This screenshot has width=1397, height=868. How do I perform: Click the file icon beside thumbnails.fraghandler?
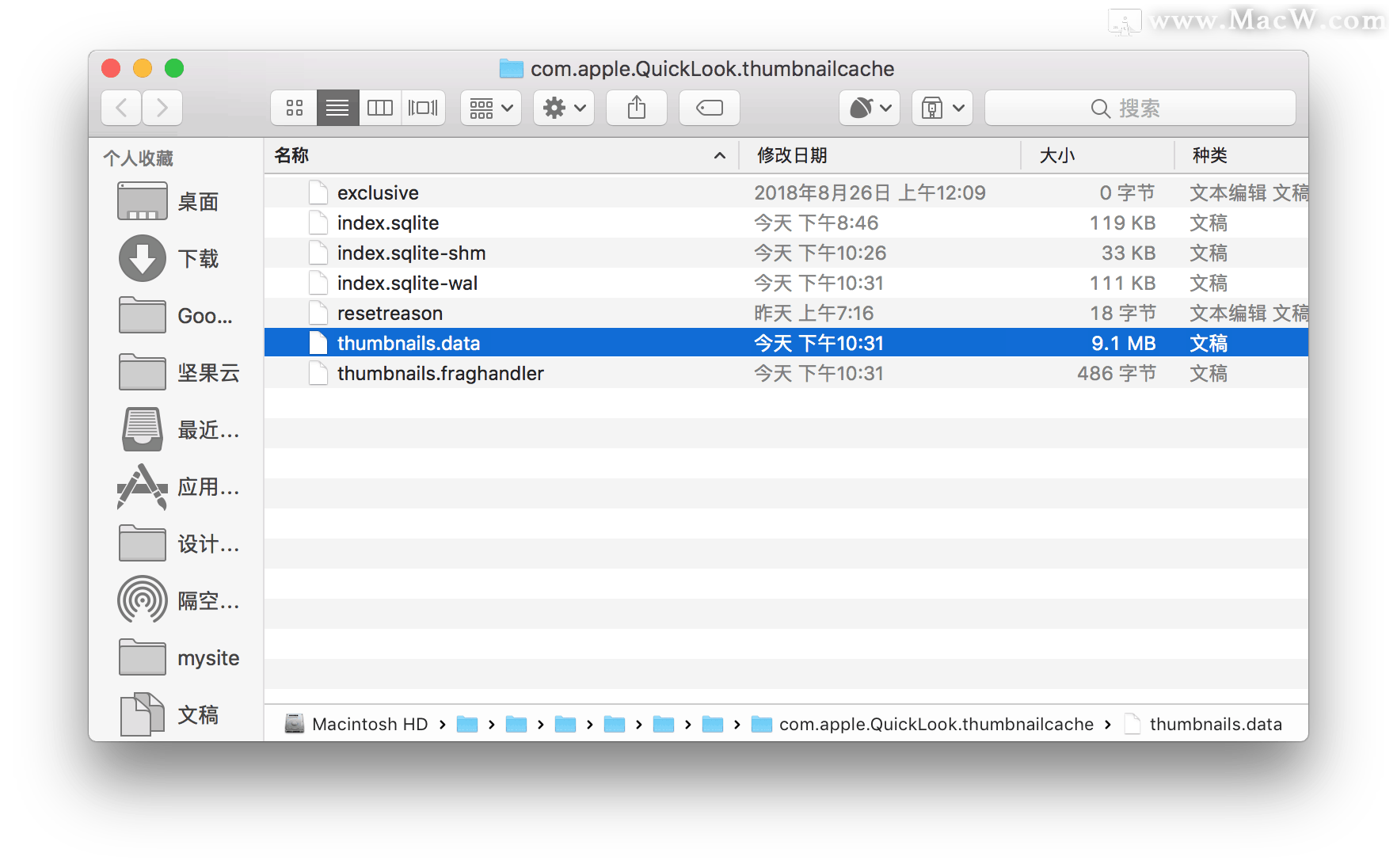click(318, 373)
